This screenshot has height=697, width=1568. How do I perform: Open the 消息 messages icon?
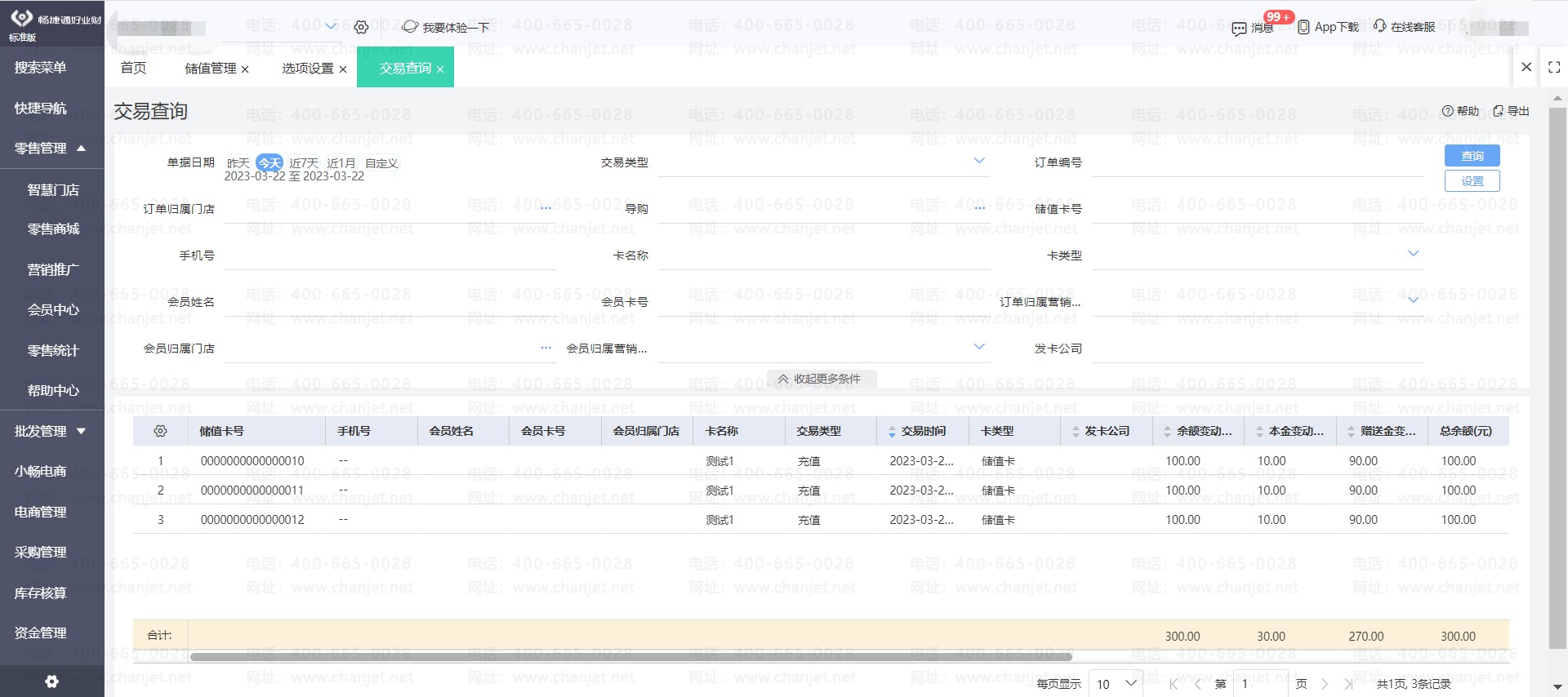[x=1239, y=29]
